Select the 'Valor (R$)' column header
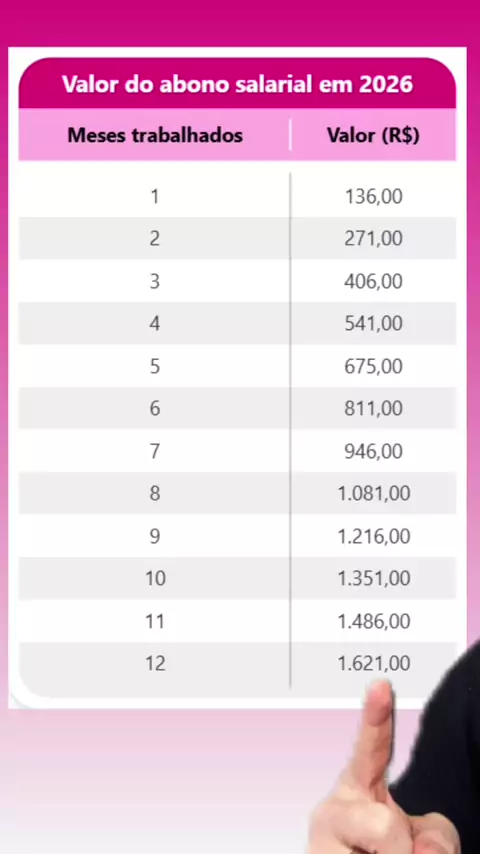Image resolution: width=480 pixels, height=854 pixels. coord(373,135)
